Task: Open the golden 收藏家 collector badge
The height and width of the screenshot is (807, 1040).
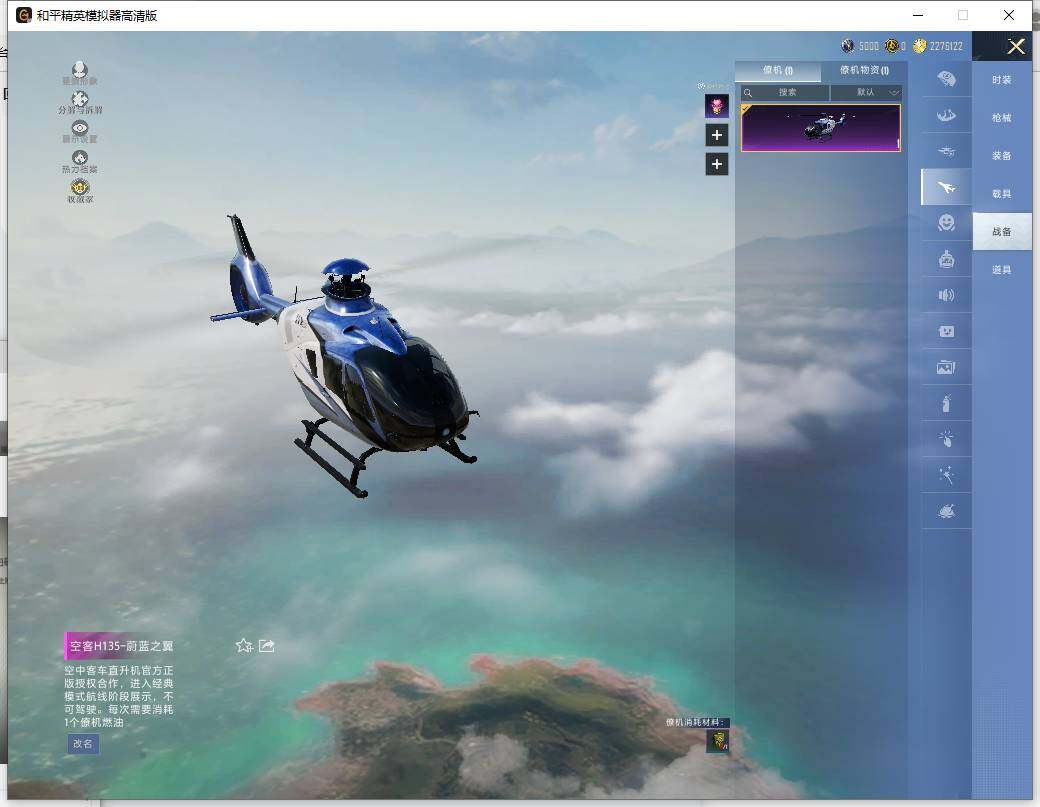Action: pyautogui.click(x=80, y=187)
